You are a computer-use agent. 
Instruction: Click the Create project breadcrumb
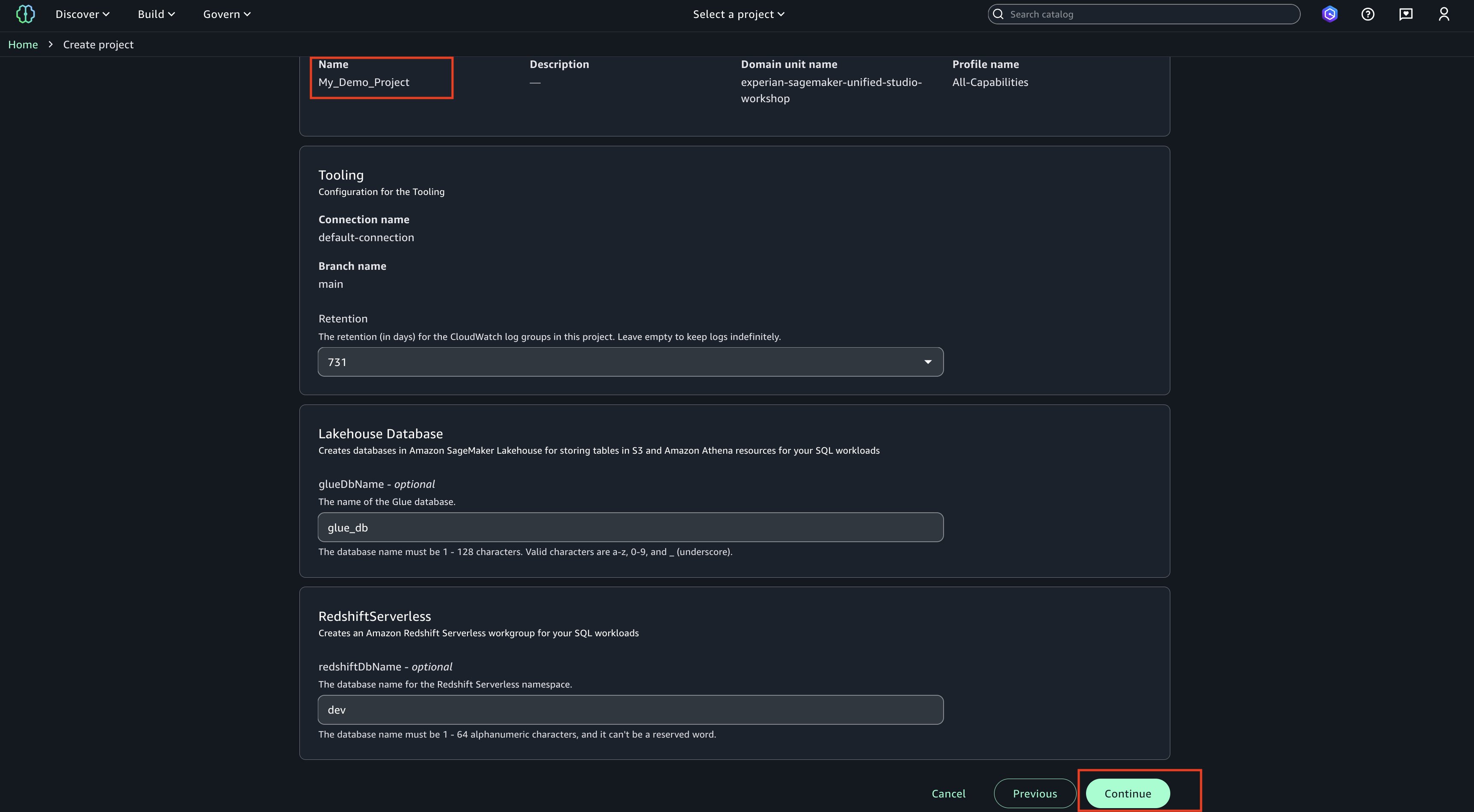[x=98, y=44]
